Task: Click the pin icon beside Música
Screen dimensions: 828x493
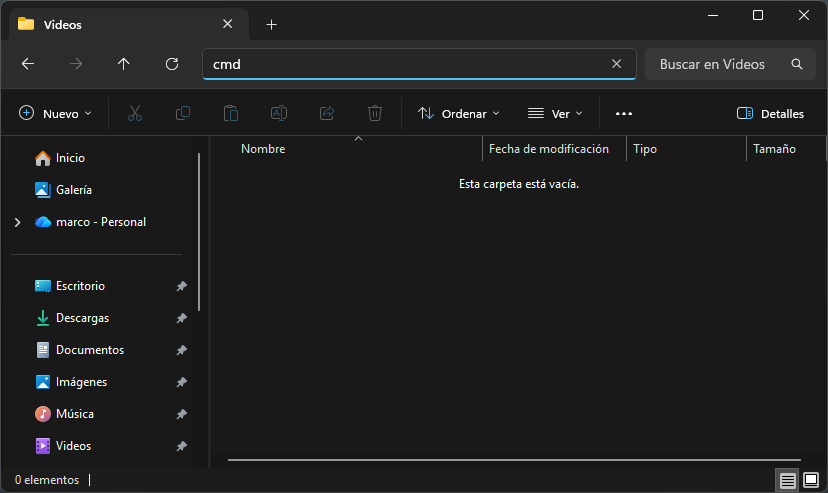Action: tap(181, 414)
